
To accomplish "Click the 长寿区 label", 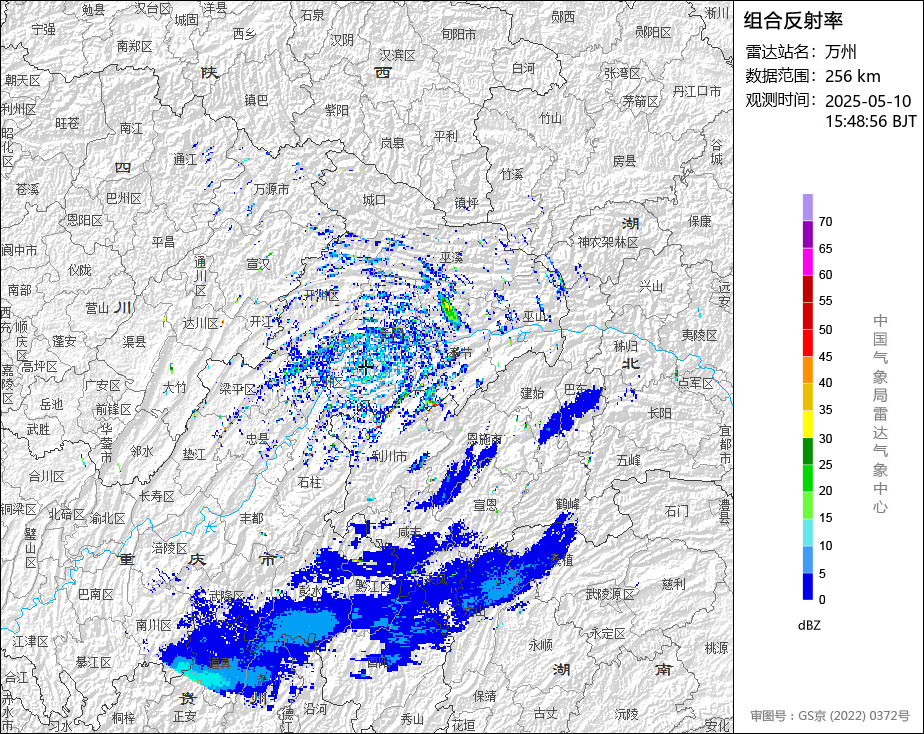I will click(x=157, y=497).
